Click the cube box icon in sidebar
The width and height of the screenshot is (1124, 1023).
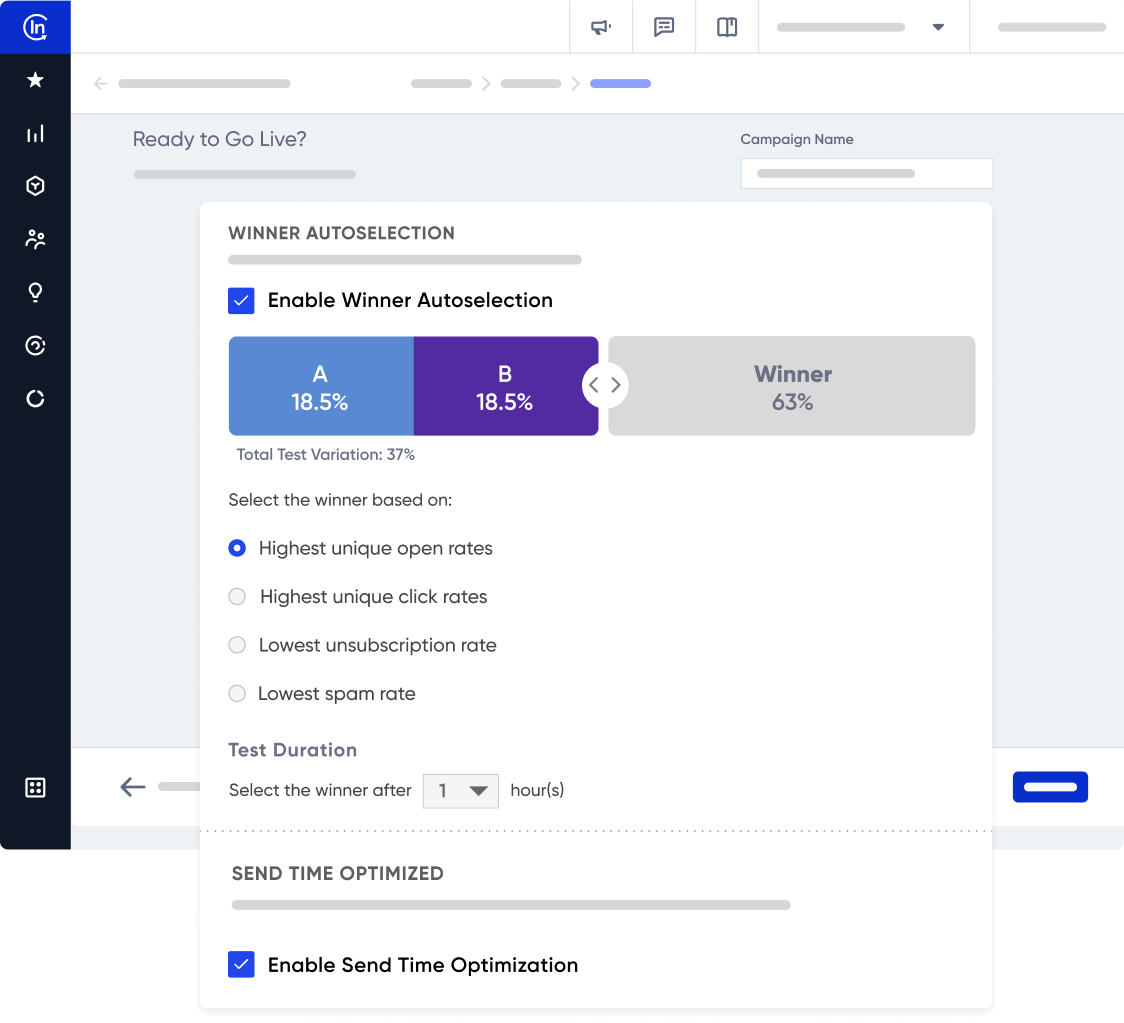[x=35, y=186]
